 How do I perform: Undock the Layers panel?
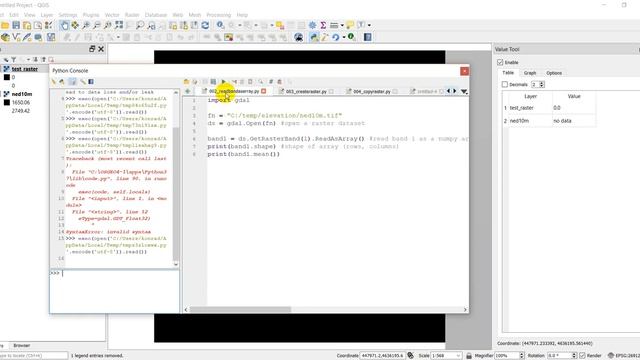point(92,49)
